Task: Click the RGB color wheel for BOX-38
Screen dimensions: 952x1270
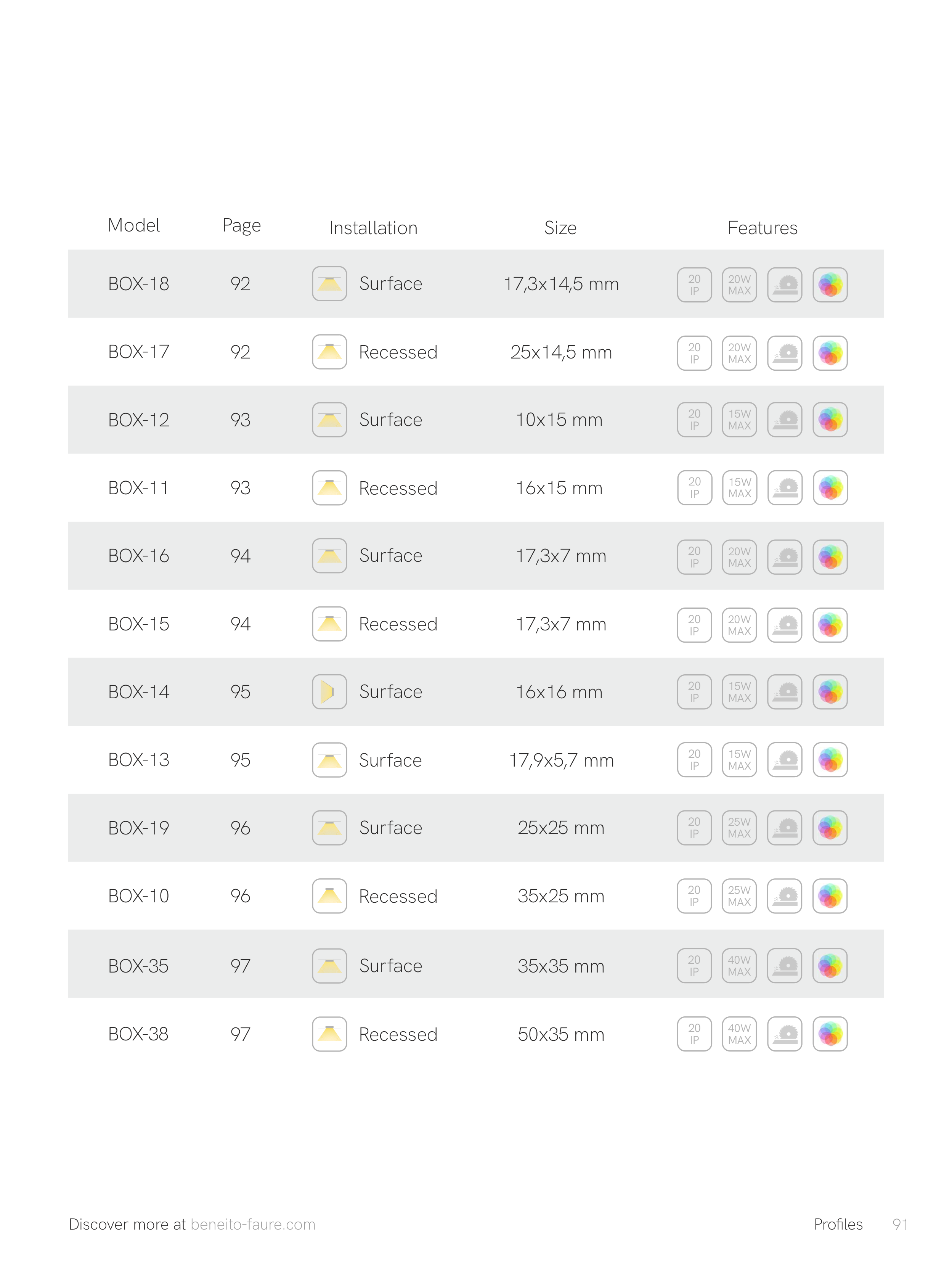Action: pyautogui.click(x=830, y=1034)
